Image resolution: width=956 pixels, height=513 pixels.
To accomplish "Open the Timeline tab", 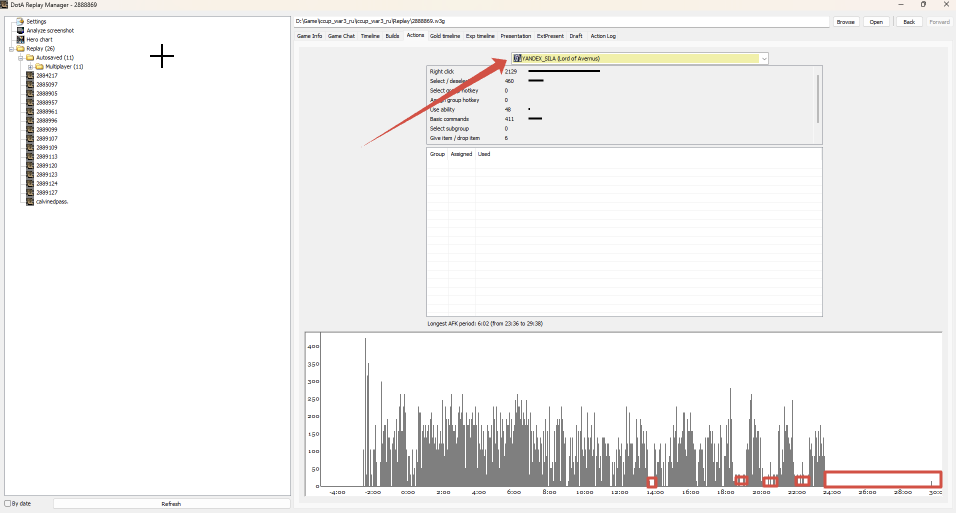I will point(370,36).
